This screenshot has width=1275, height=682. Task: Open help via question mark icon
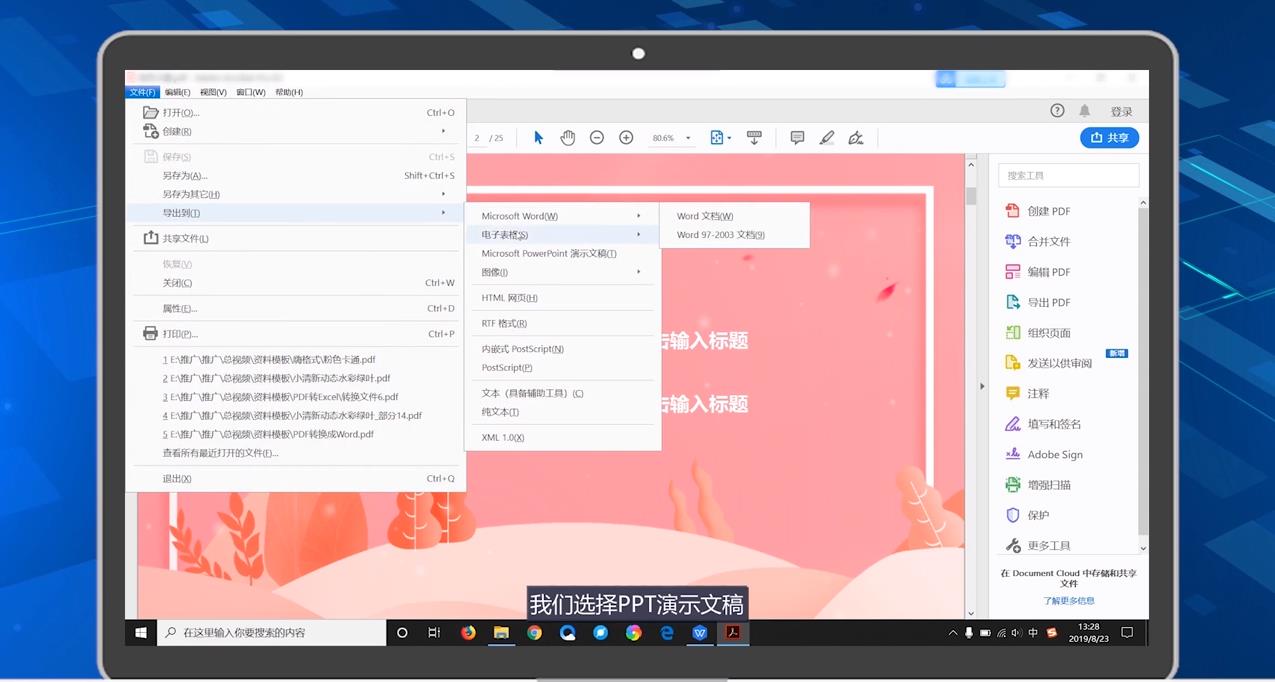point(1057,111)
